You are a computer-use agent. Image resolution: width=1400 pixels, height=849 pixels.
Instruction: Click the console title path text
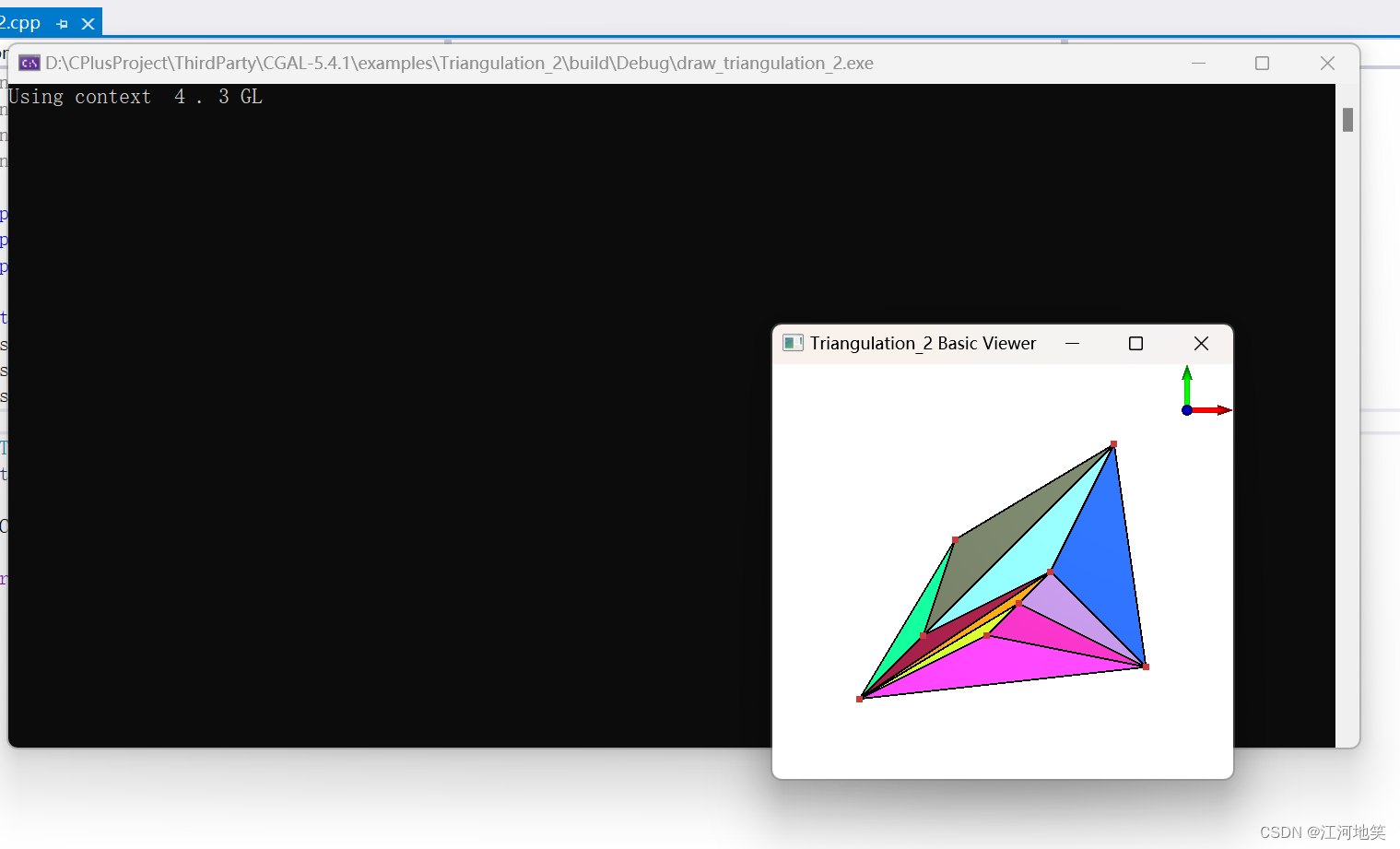pyautogui.click(x=459, y=63)
